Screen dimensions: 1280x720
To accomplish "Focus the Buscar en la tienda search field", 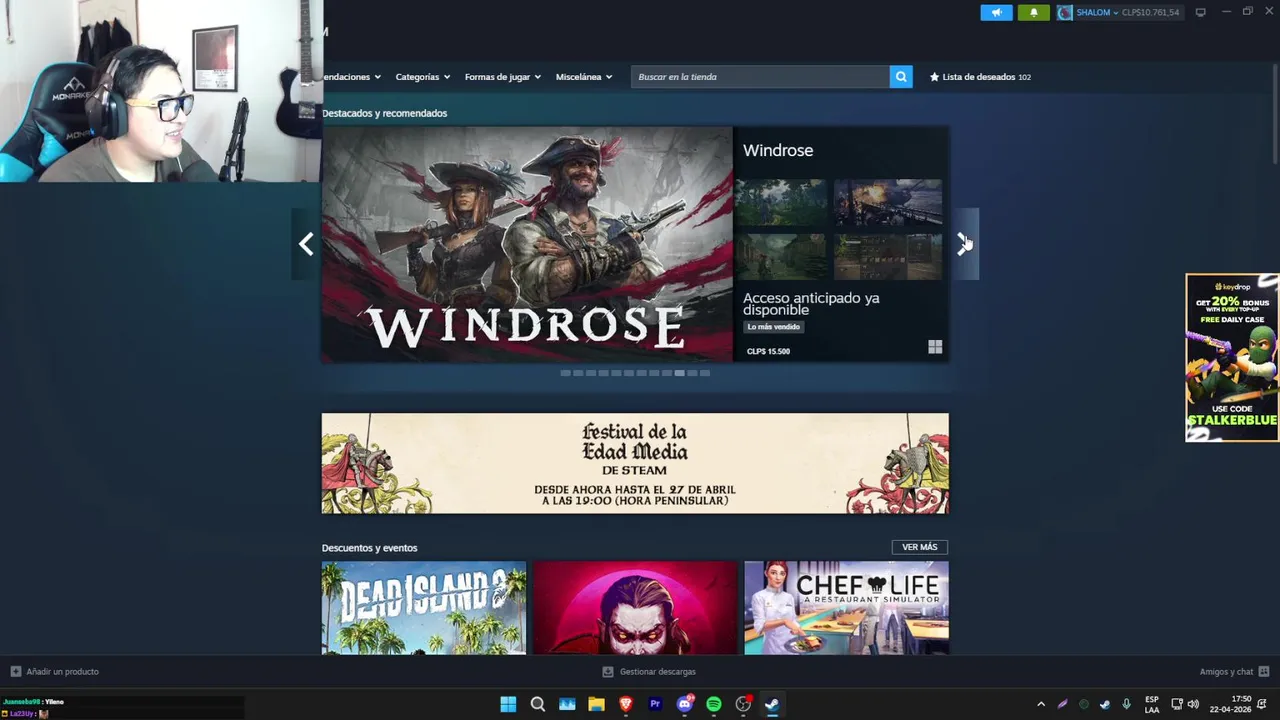I will coord(760,77).
